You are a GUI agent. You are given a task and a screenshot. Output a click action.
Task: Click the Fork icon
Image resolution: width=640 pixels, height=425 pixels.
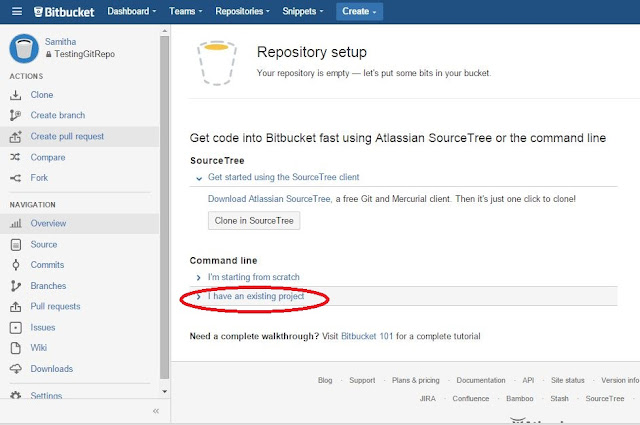[x=16, y=178]
